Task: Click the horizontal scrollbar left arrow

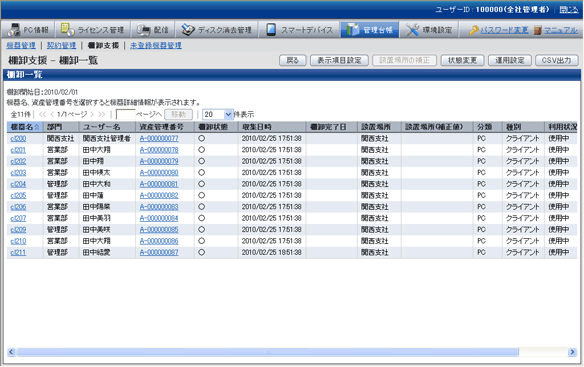Action: tap(11, 352)
